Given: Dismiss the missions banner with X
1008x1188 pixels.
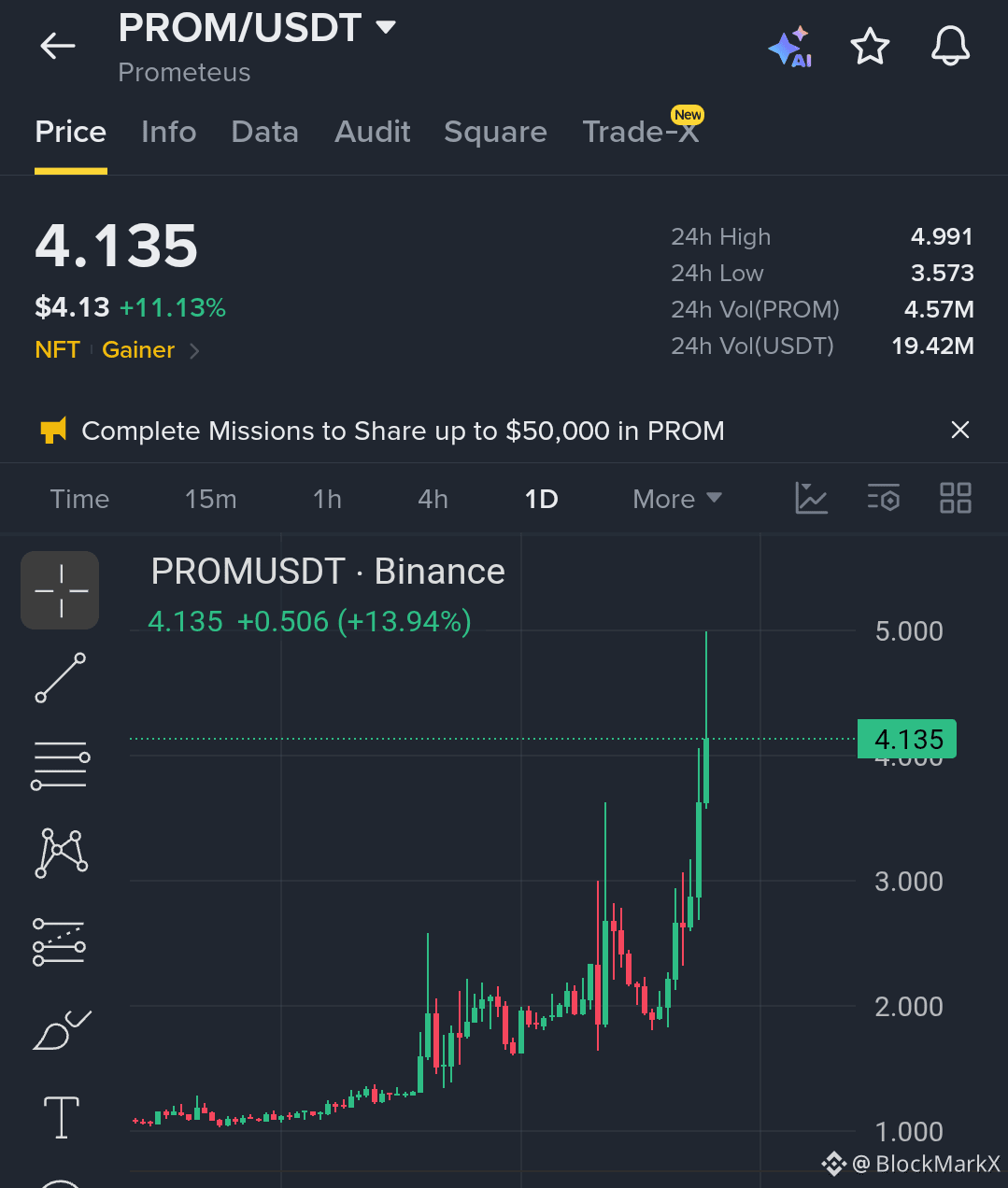Looking at the screenshot, I should pyautogui.click(x=959, y=430).
